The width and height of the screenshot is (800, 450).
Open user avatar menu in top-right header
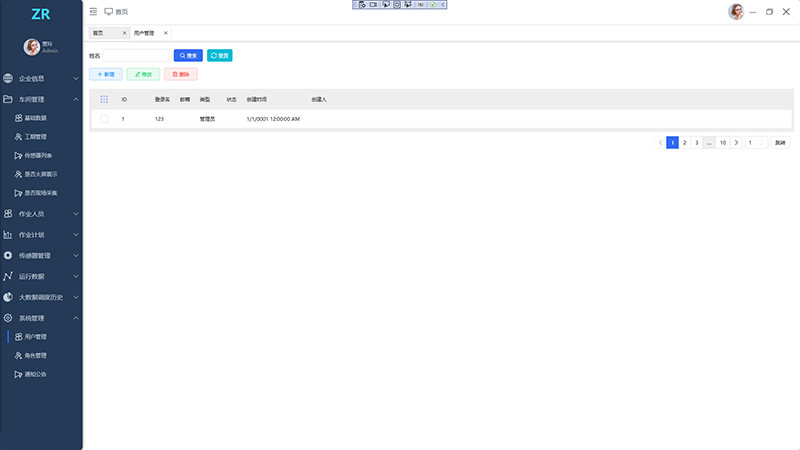[x=736, y=11]
